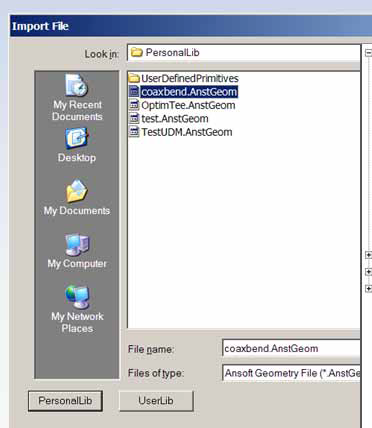Screen dimensions: 372x428
Task: Go to Desktop shortcut icon
Action: coord(76,138)
